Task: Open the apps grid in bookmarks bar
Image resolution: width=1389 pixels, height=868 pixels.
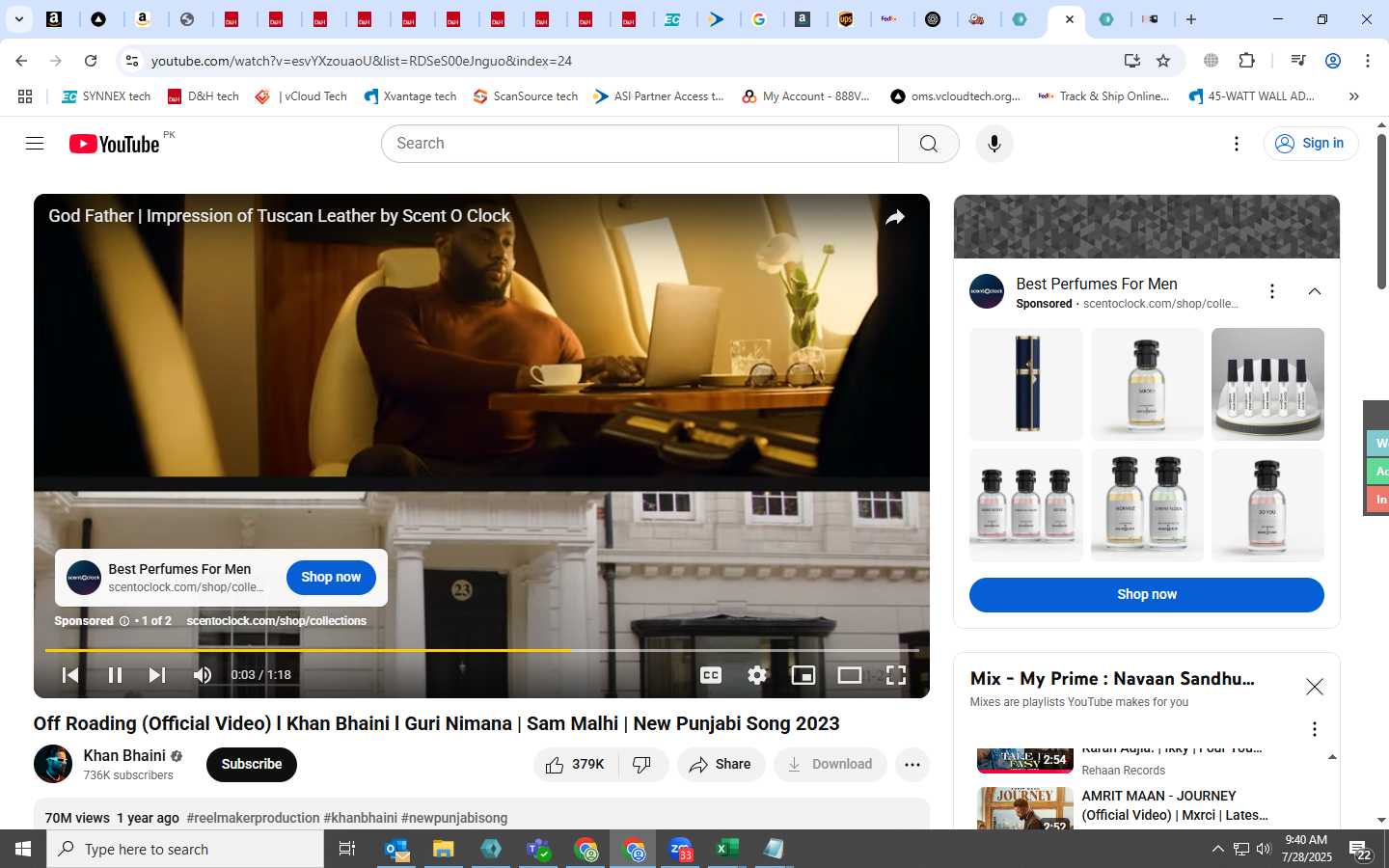Action: point(25,96)
